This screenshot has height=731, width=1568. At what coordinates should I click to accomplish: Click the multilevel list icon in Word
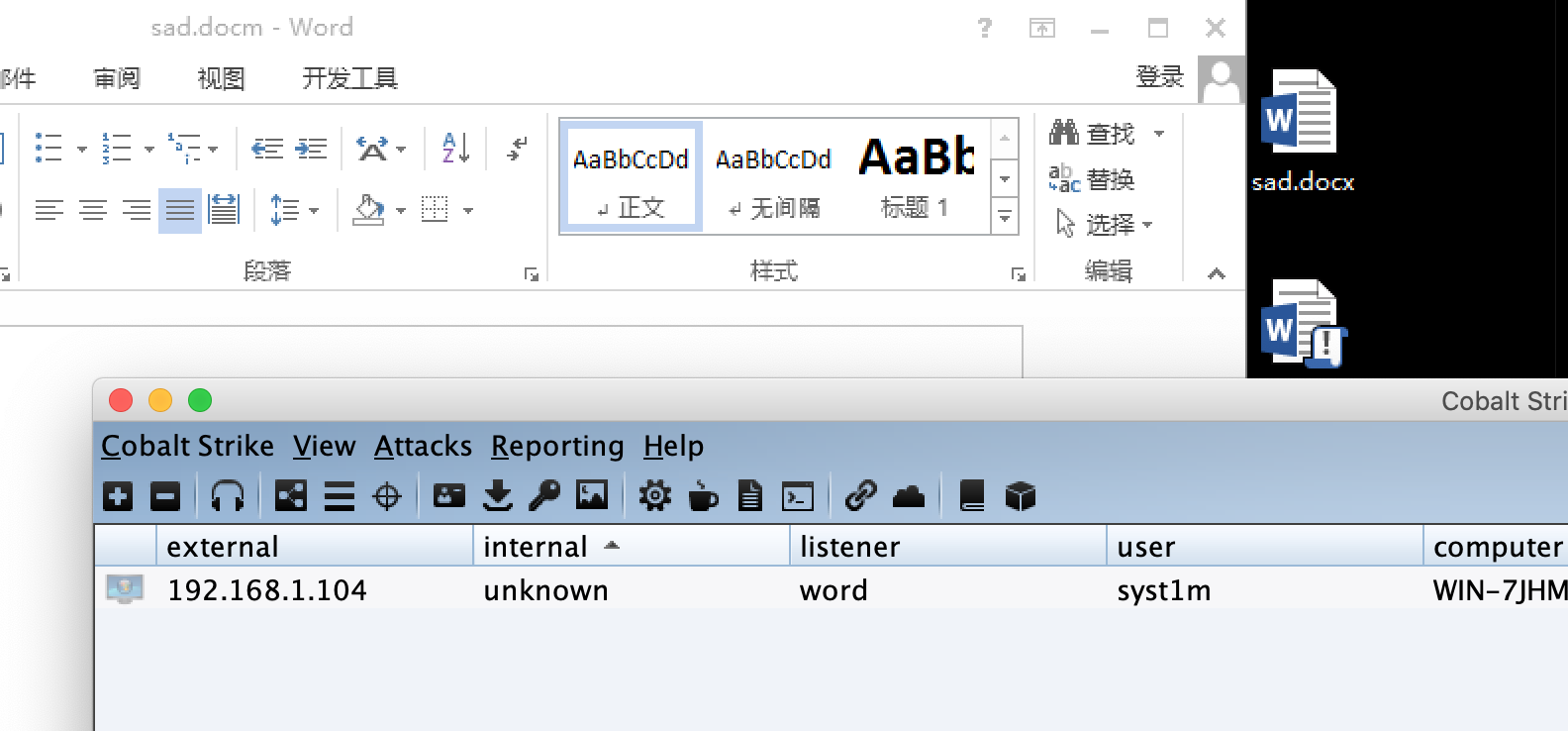pyautogui.click(x=183, y=148)
